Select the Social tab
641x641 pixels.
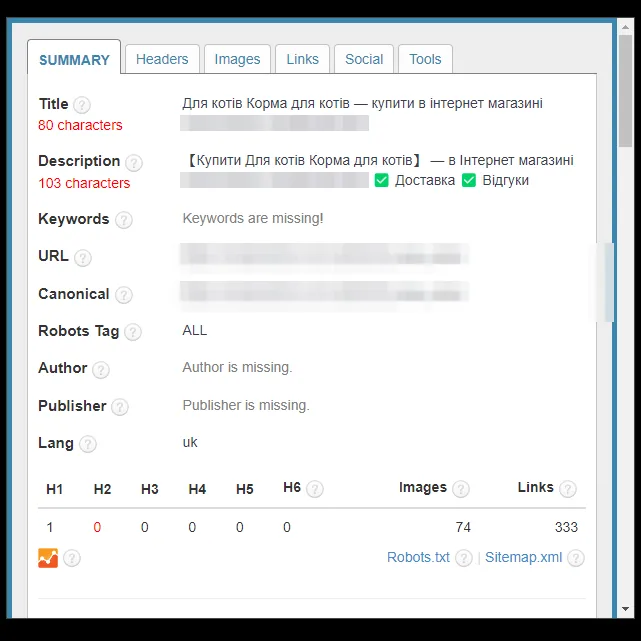pos(364,59)
